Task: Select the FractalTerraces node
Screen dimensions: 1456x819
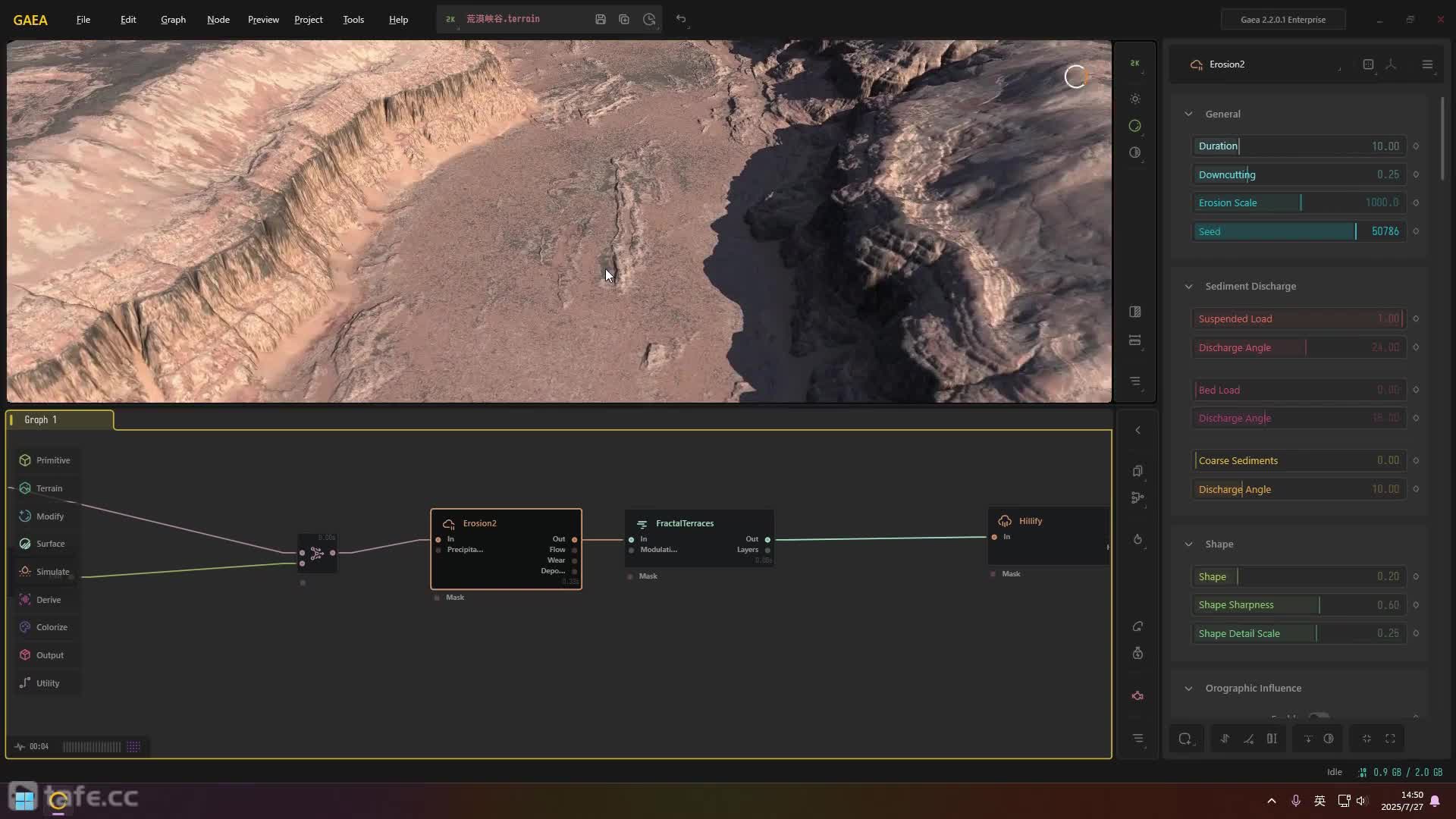Action: click(x=684, y=523)
